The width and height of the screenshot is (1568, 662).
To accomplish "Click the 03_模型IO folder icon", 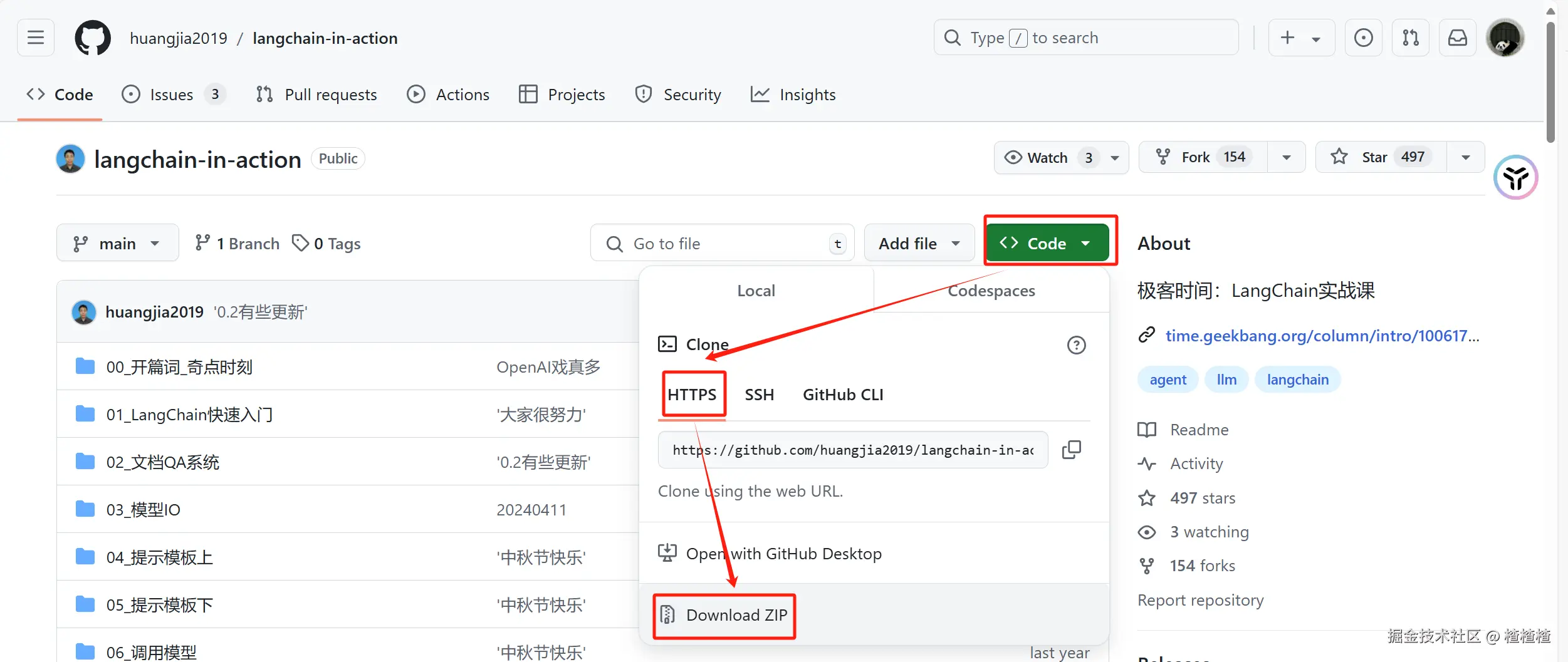I will [85, 509].
